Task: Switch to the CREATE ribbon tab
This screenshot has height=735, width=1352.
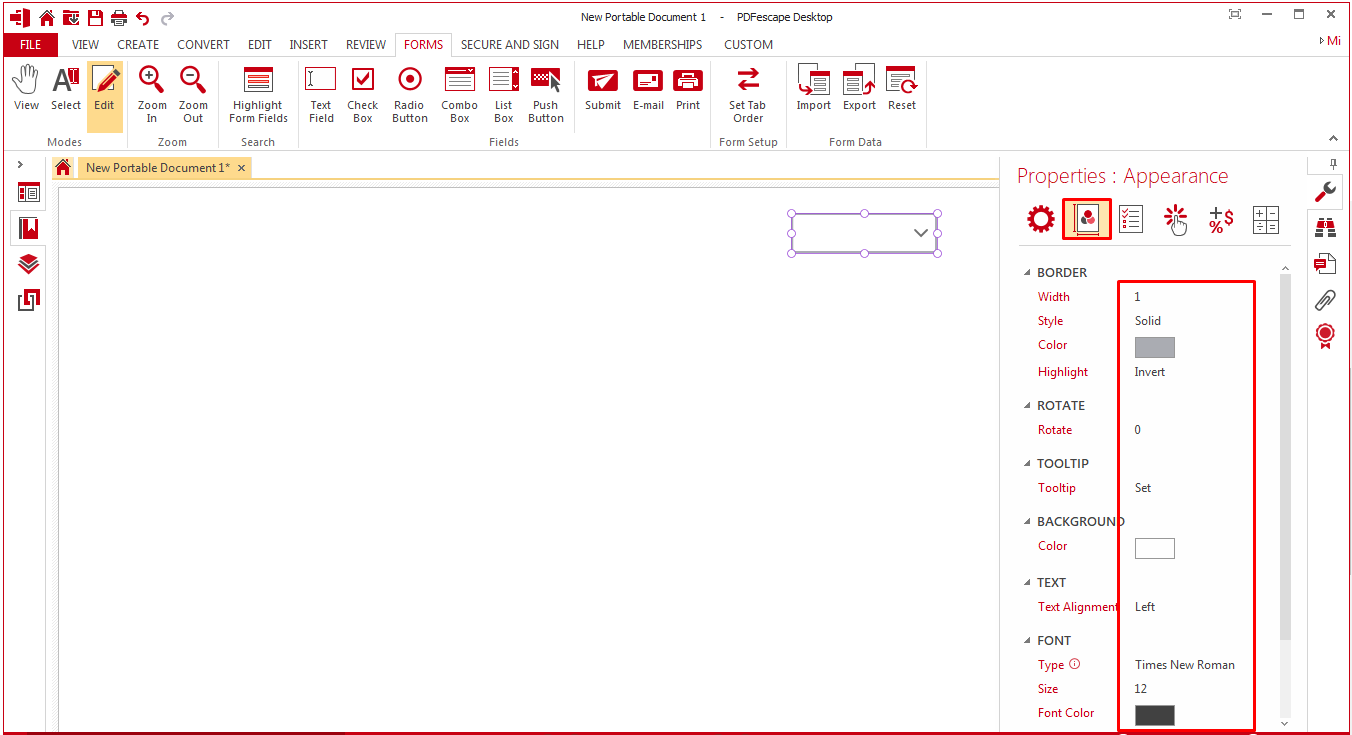Action: click(x=138, y=44)
